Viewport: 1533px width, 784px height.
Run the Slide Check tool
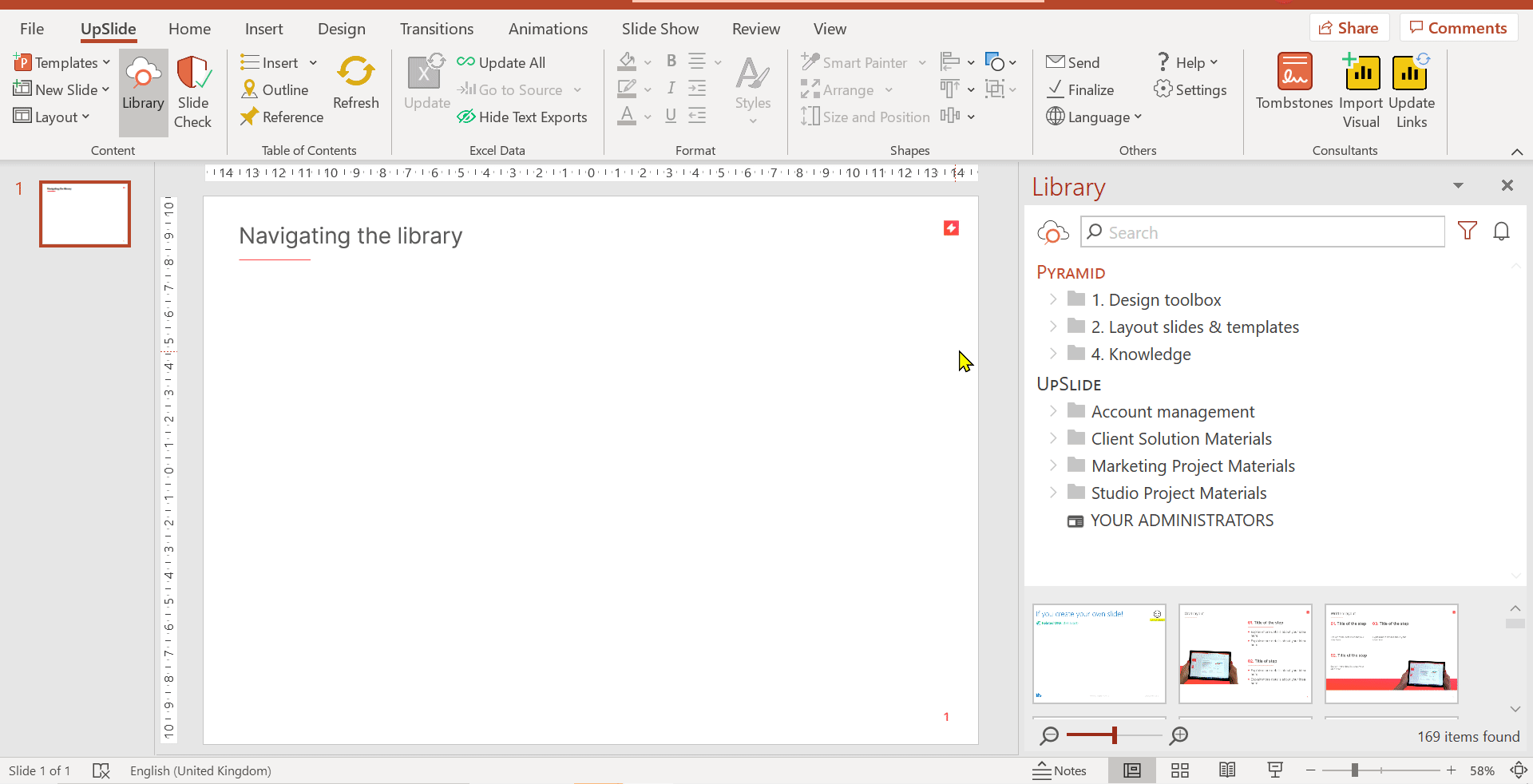[193, 92]
